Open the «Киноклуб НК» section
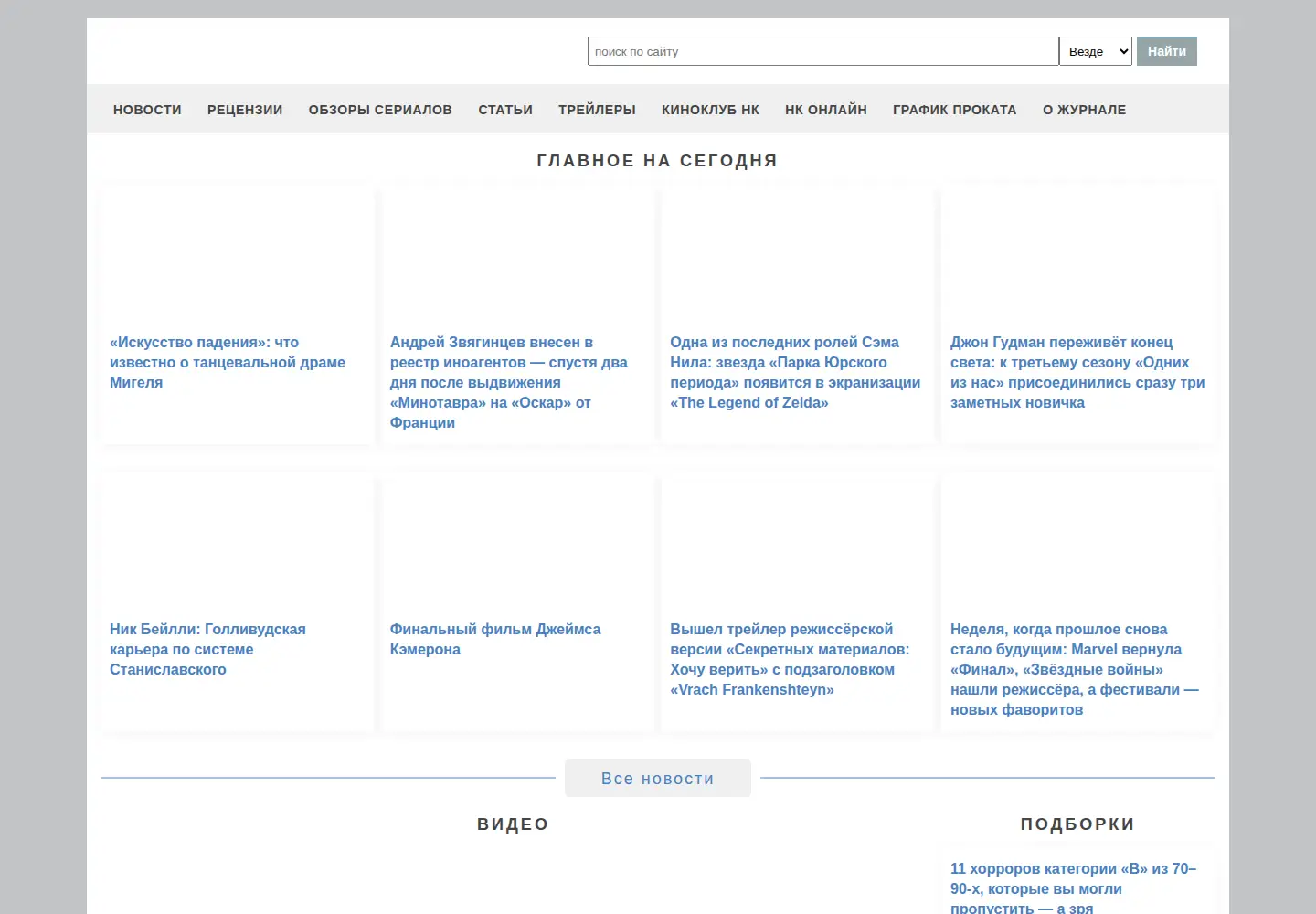 click(710, 110)
